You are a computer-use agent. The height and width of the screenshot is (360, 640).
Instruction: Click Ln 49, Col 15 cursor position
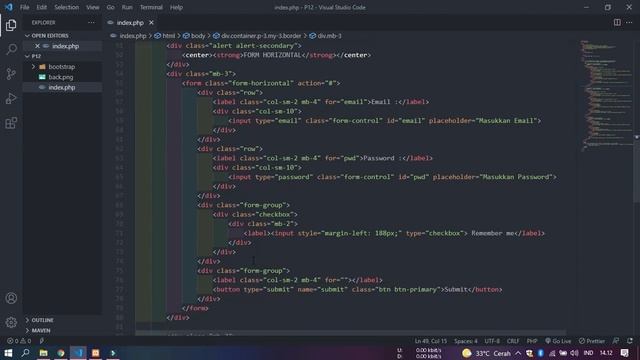431,341
